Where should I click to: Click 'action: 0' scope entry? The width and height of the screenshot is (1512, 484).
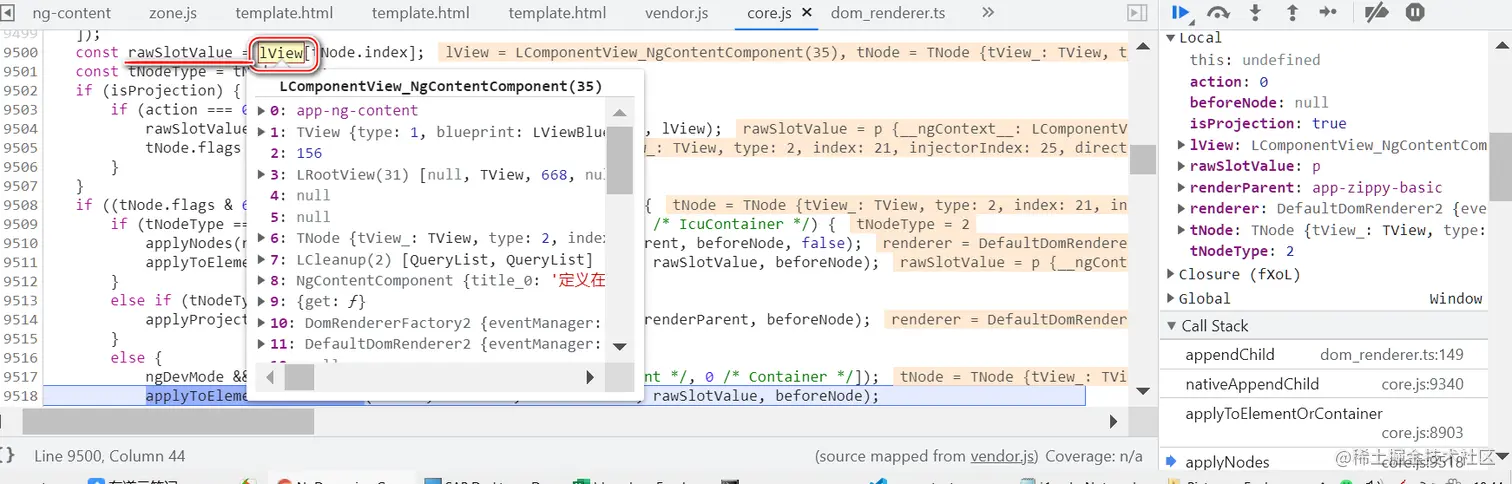point(1229,82)
